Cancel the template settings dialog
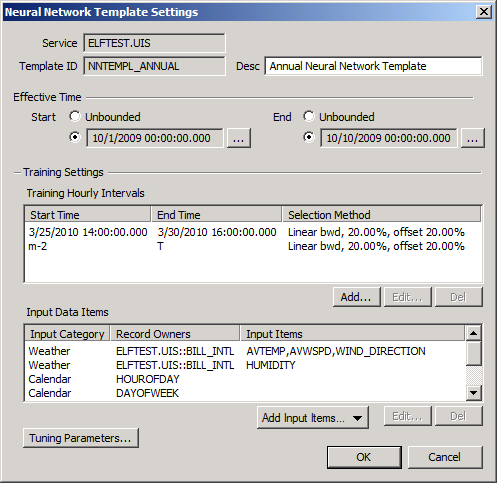The height and width of the screenshot is (483, 497). coord(445,457)
